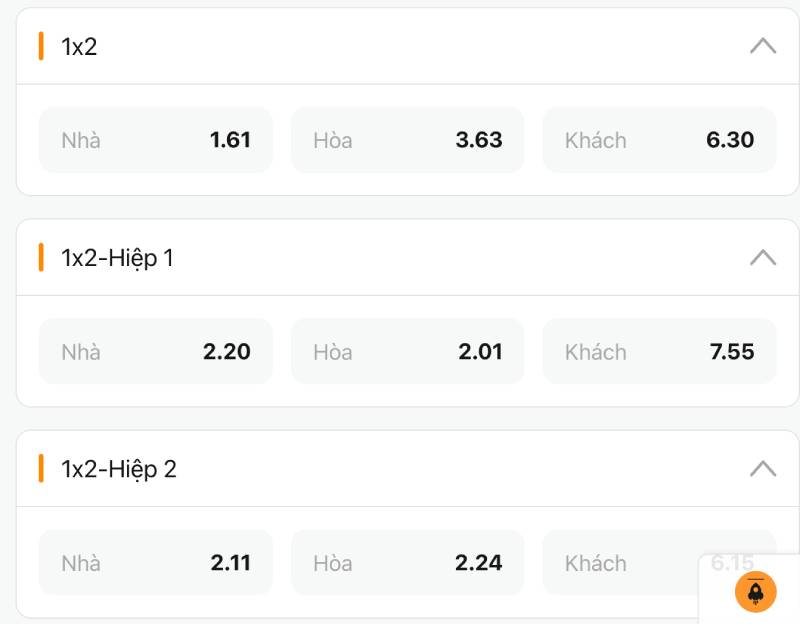Click the 1x2-Hiệp 2 market title
The height and width of the screenshot is (624, 800).
click(x=118, y=468)
